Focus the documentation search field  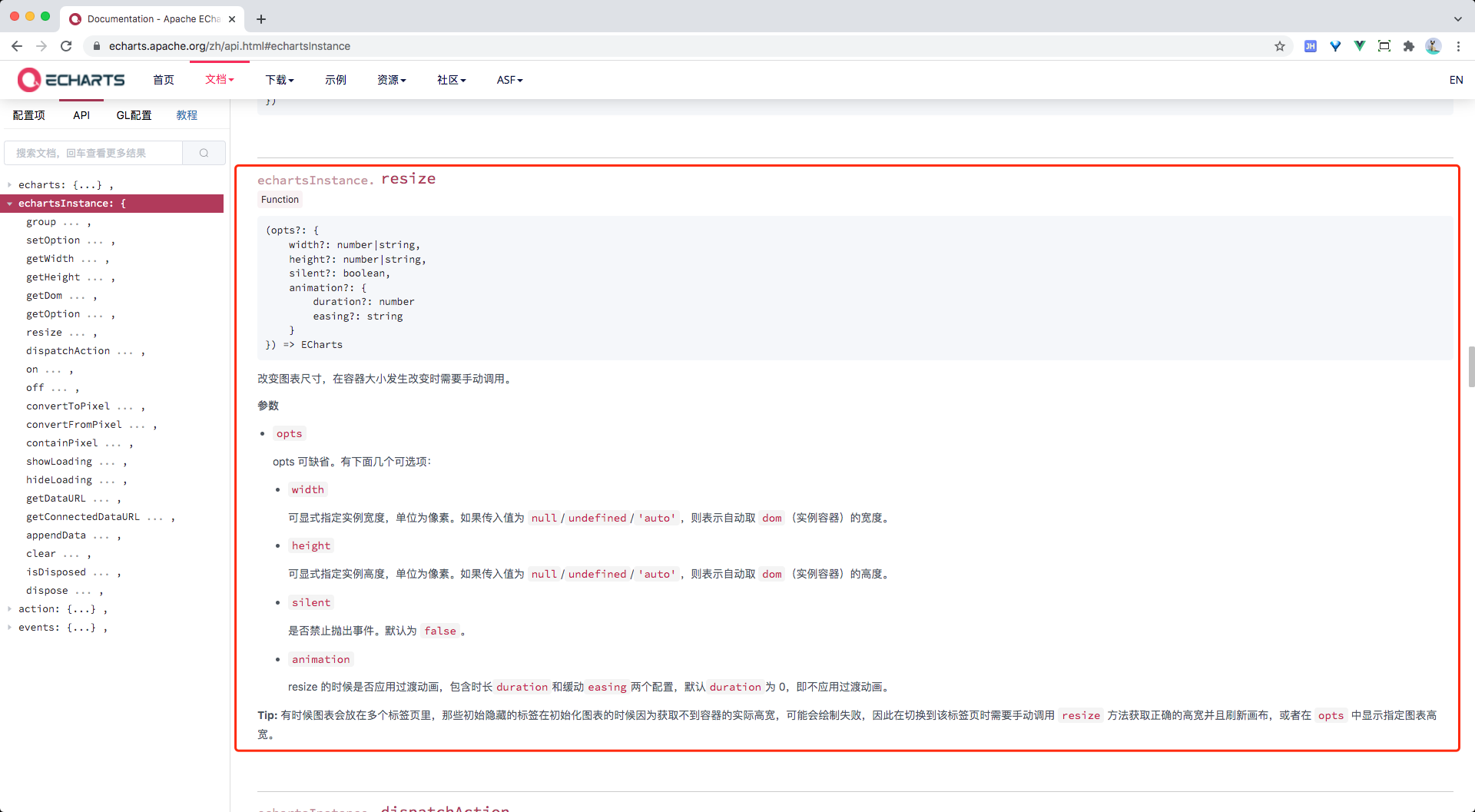tap(94, 153)
